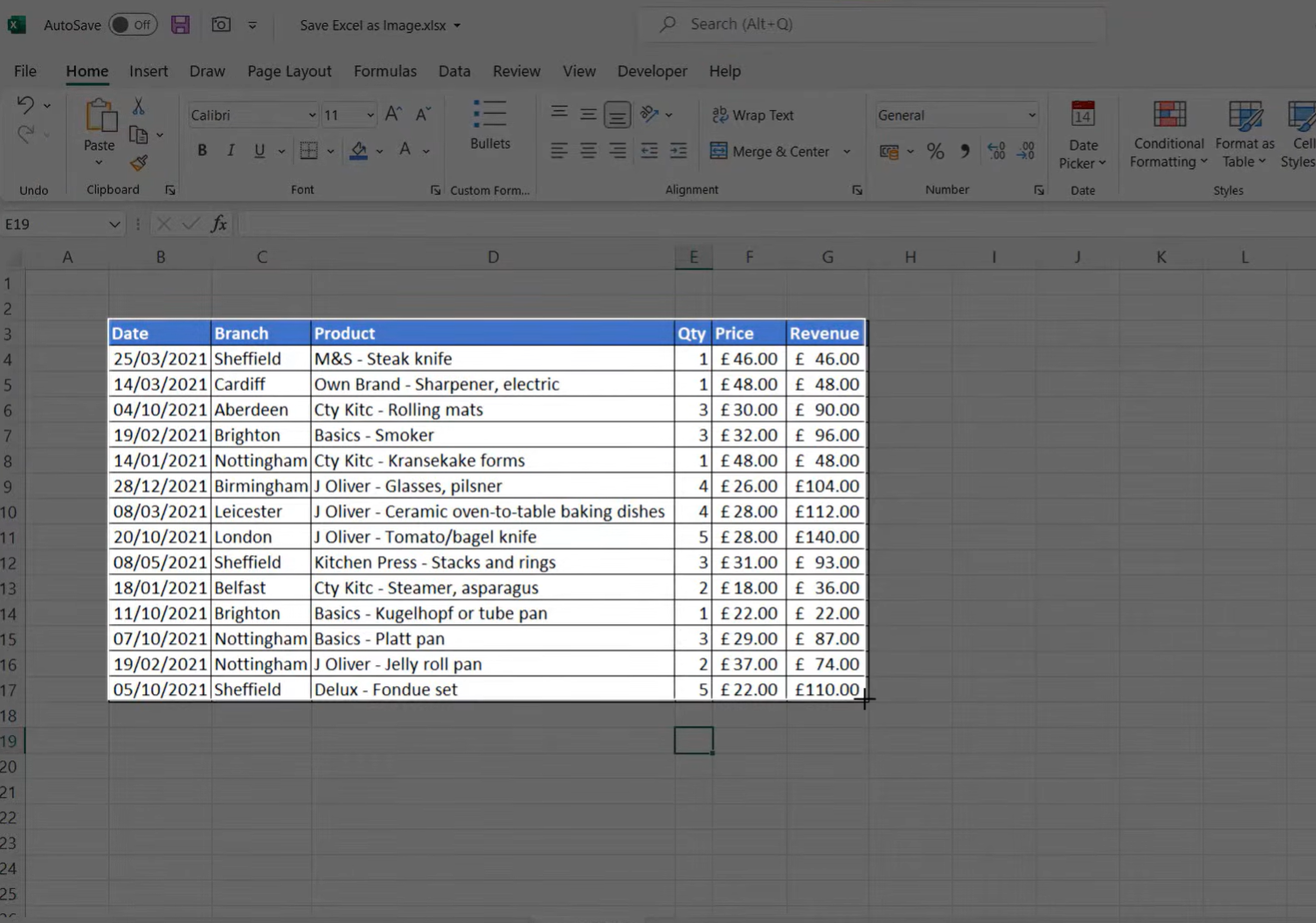The image size is (1316, 923).
Task: Click the Undo arrow icon
Action: 25,105
